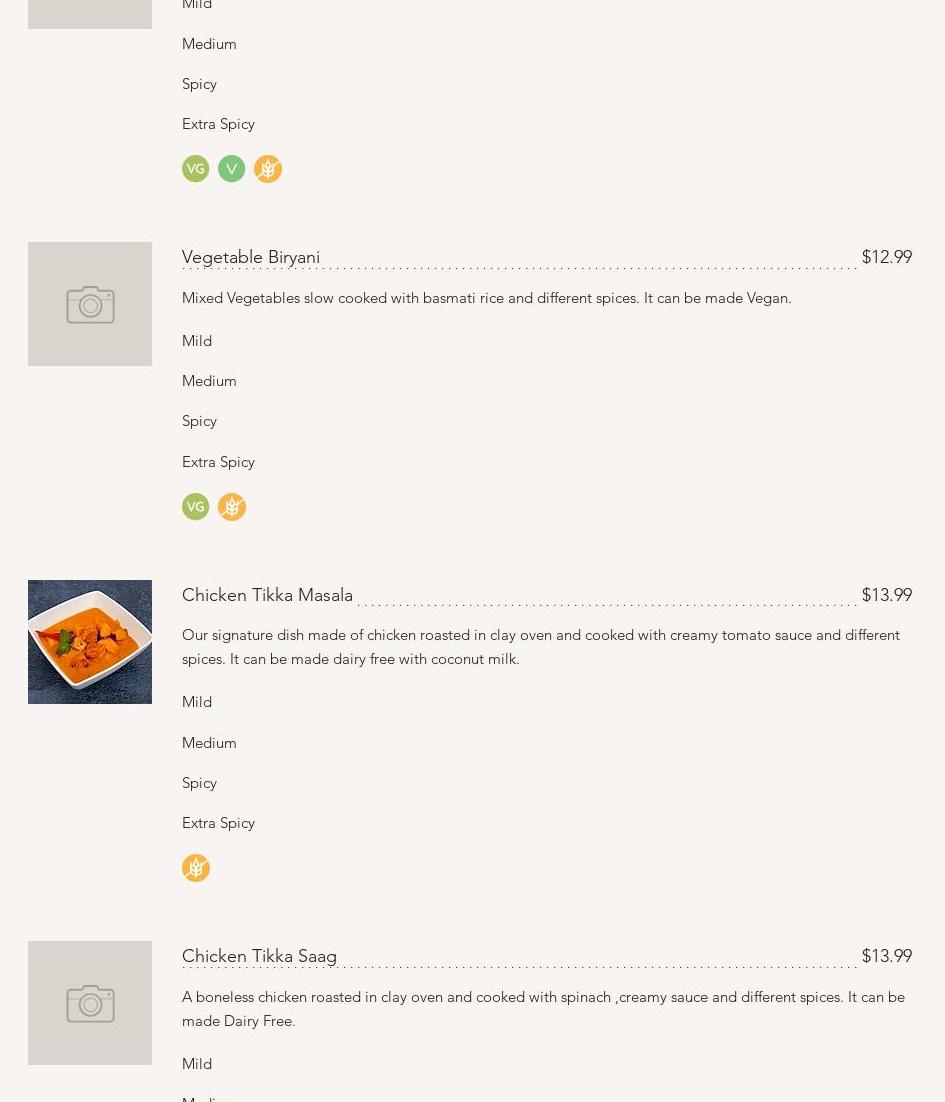Select Mild option for Chicken Tikka Saag
This screenshot has height=1102, width=945.
point(197,1064)
